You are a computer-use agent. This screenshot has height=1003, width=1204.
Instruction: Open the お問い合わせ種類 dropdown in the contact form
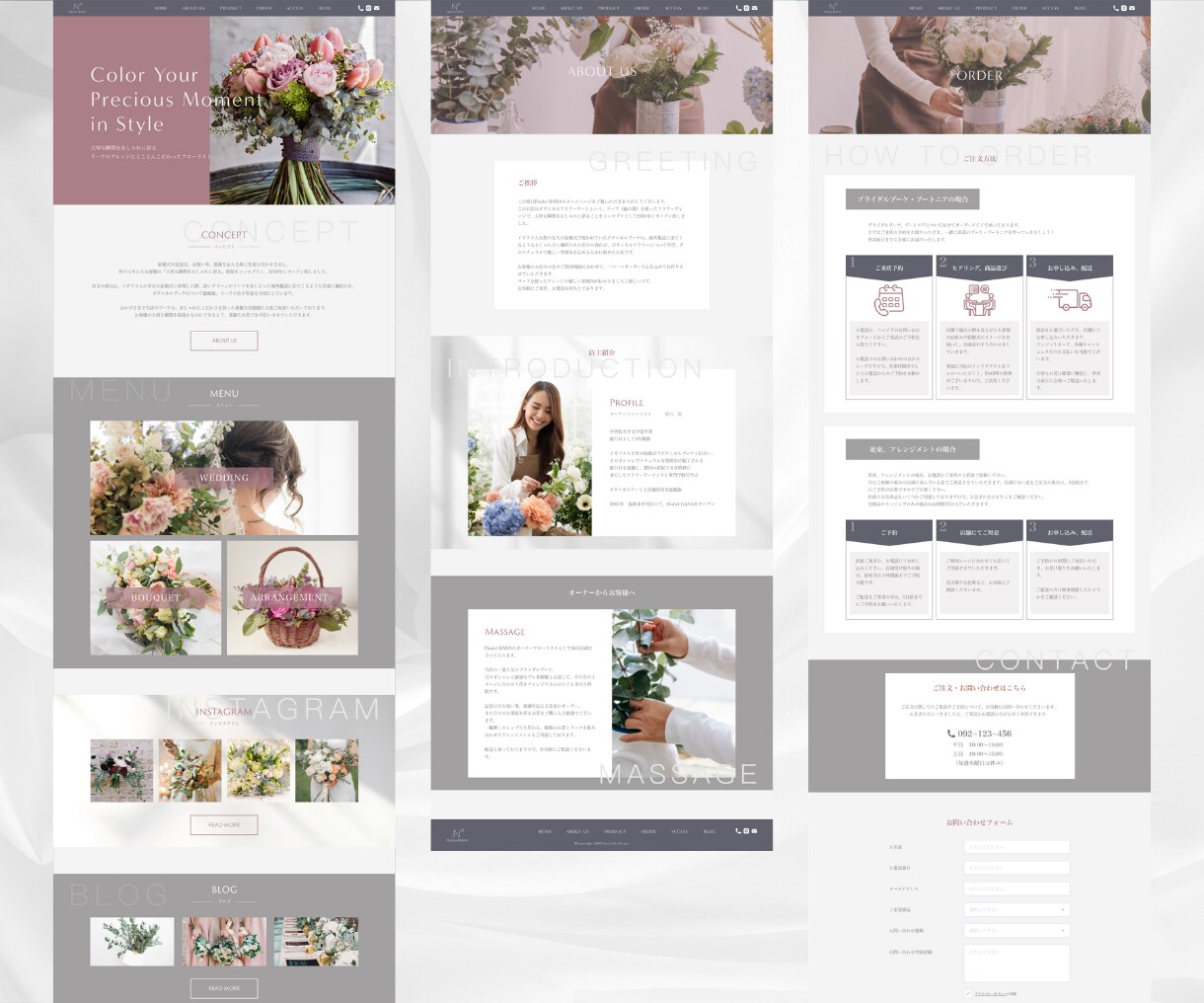coord(1016,930)
